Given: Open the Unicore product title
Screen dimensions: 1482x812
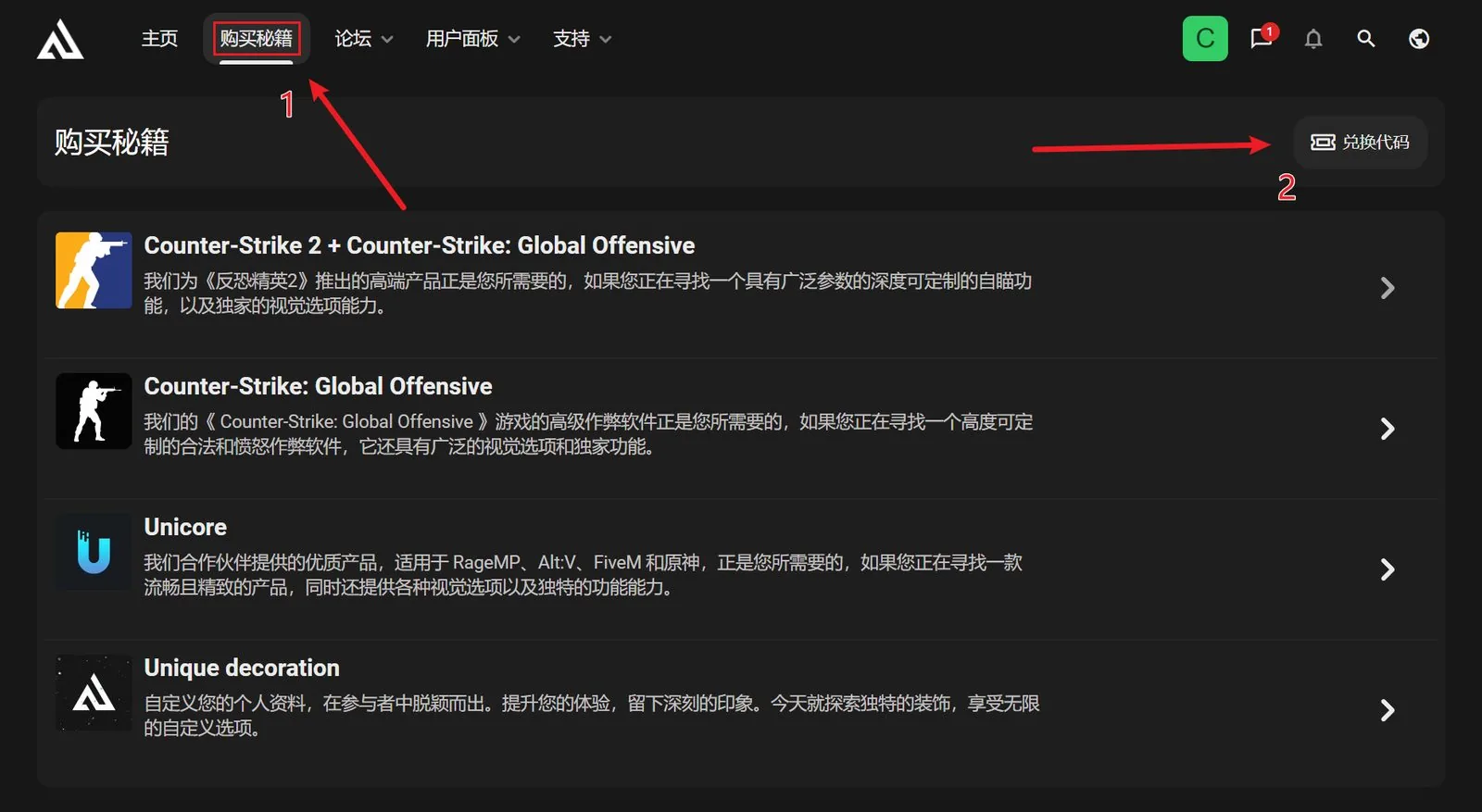Looking at the screenshot, I should 185,527.
